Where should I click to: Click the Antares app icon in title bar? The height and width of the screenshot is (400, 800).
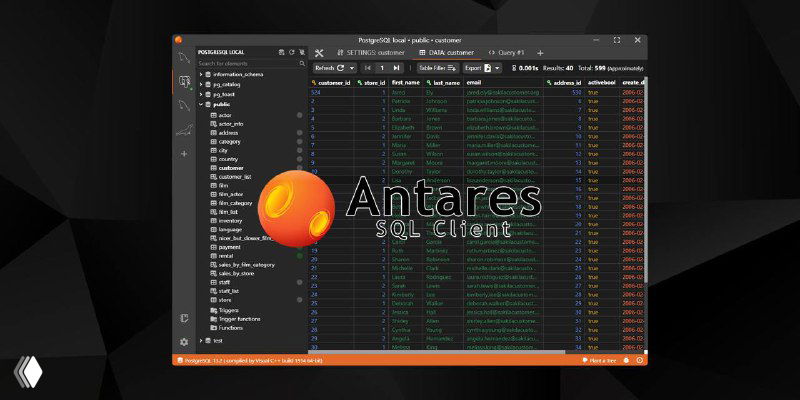(x=178, y=40)
